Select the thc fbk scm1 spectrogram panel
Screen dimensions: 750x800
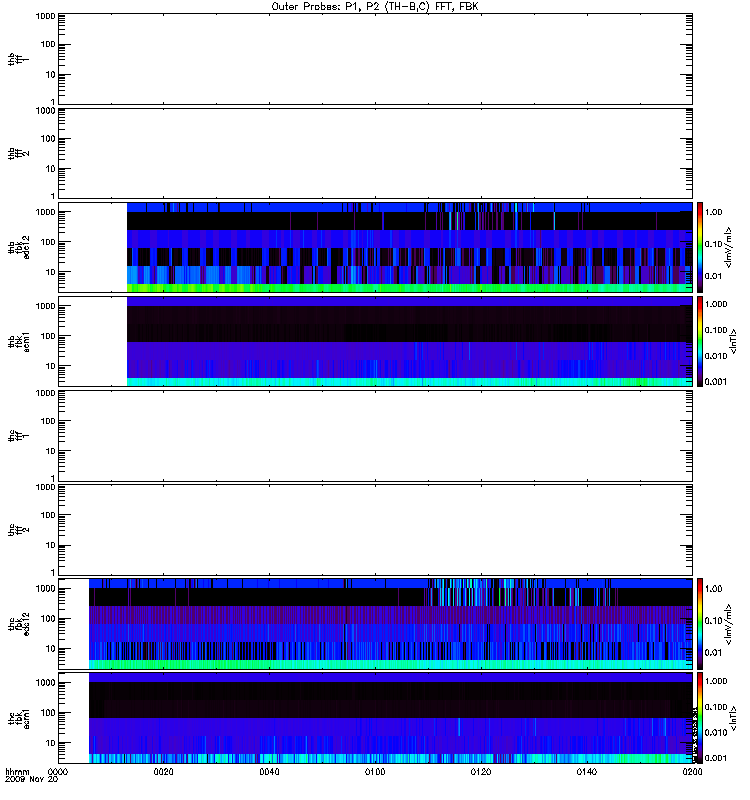pyautogui.click(x=376, y=718)
